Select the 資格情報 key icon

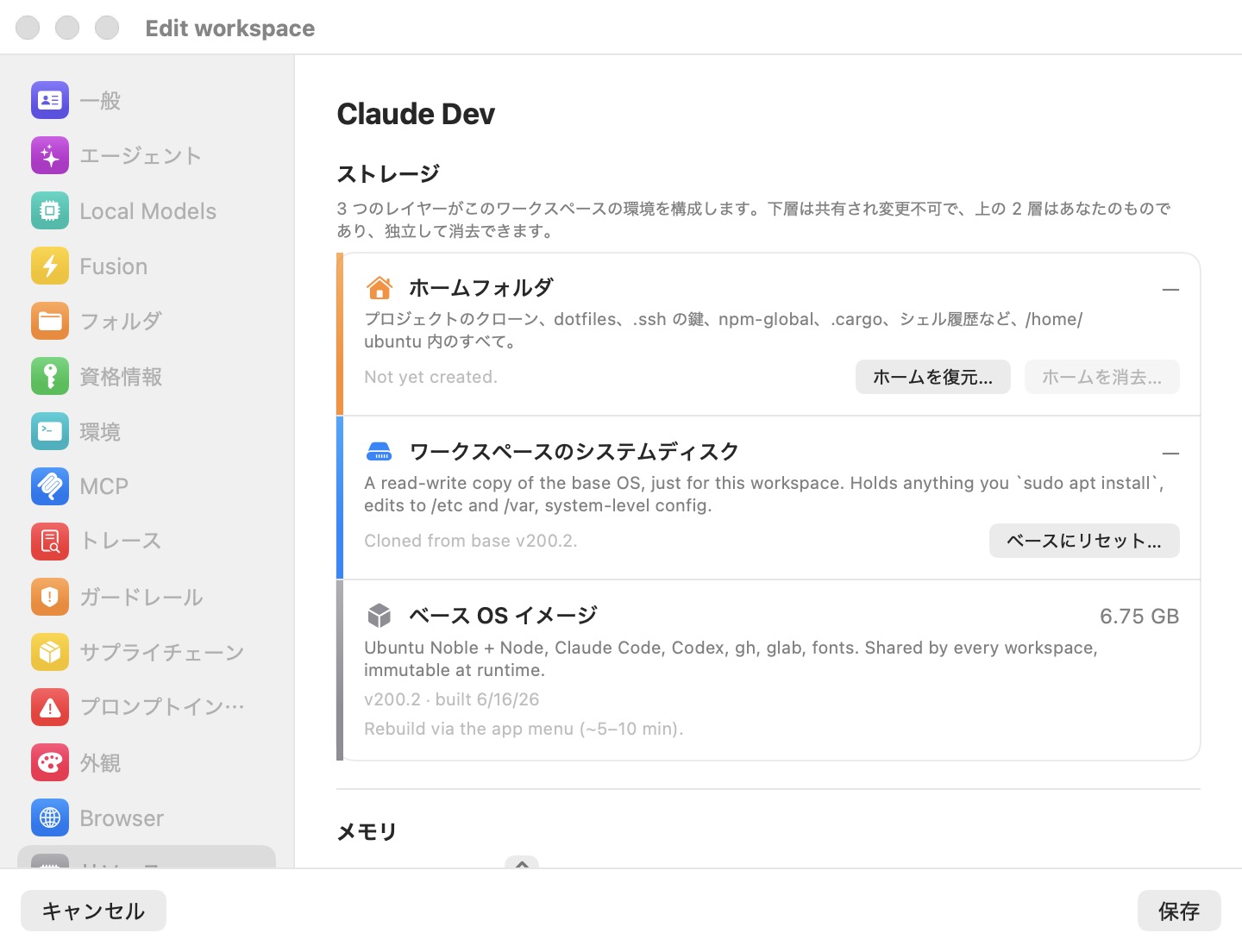click(x=50, y=376)
